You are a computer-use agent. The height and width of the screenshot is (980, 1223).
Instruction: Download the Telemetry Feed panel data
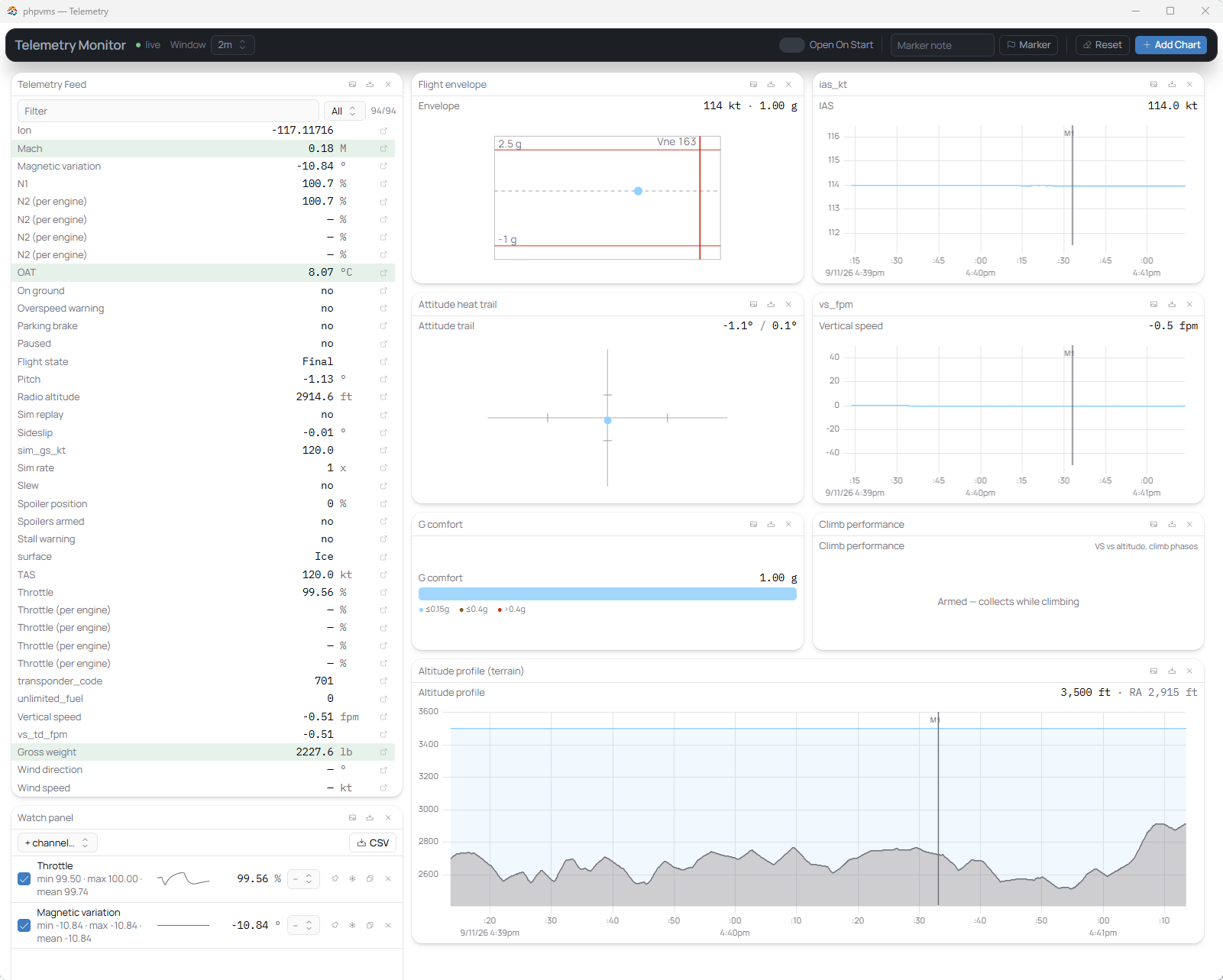(370, 85)
